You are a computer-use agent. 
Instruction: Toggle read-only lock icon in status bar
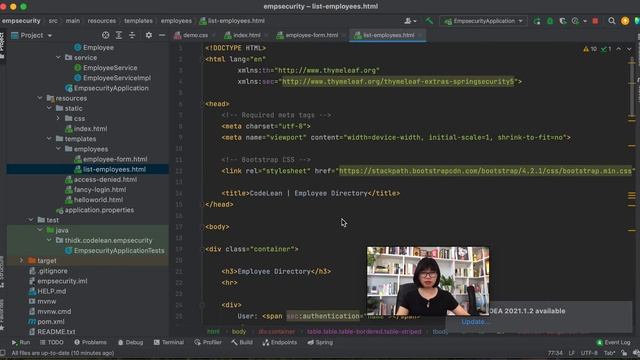(x=624, y=353)
